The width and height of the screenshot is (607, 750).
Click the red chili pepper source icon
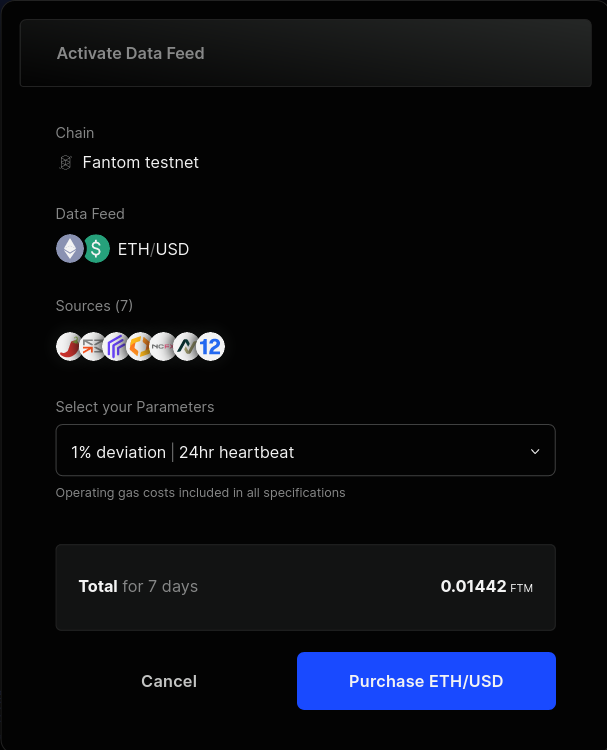coord(69,347)
